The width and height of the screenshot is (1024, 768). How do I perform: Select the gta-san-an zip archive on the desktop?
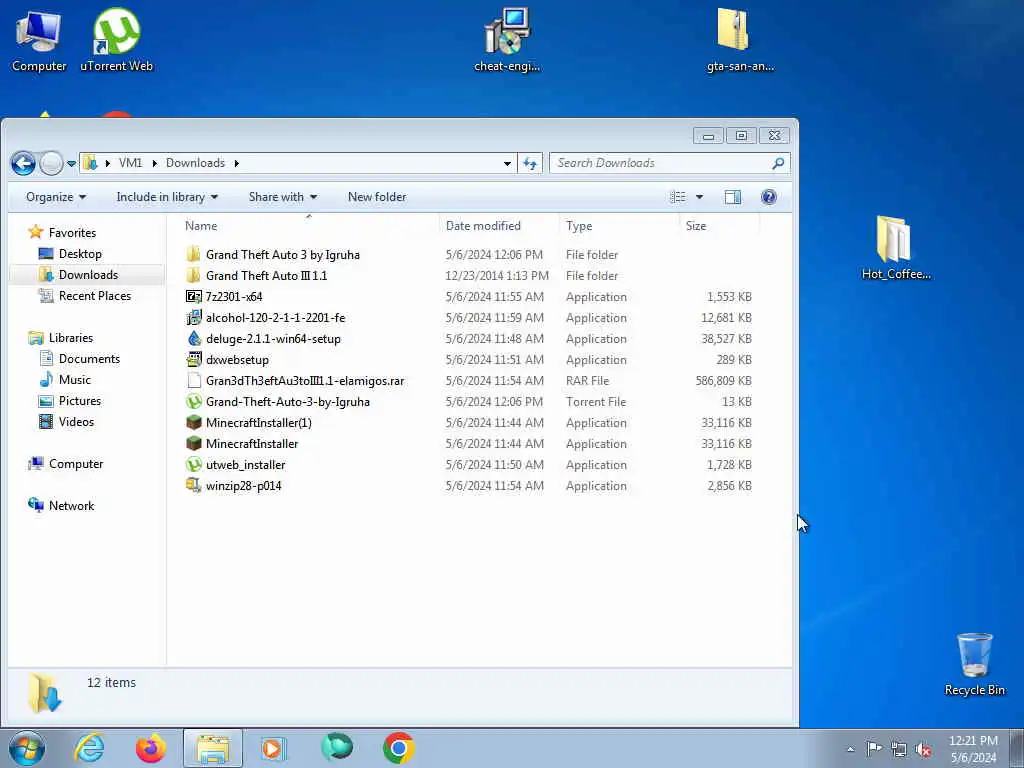tap(740, 40)
